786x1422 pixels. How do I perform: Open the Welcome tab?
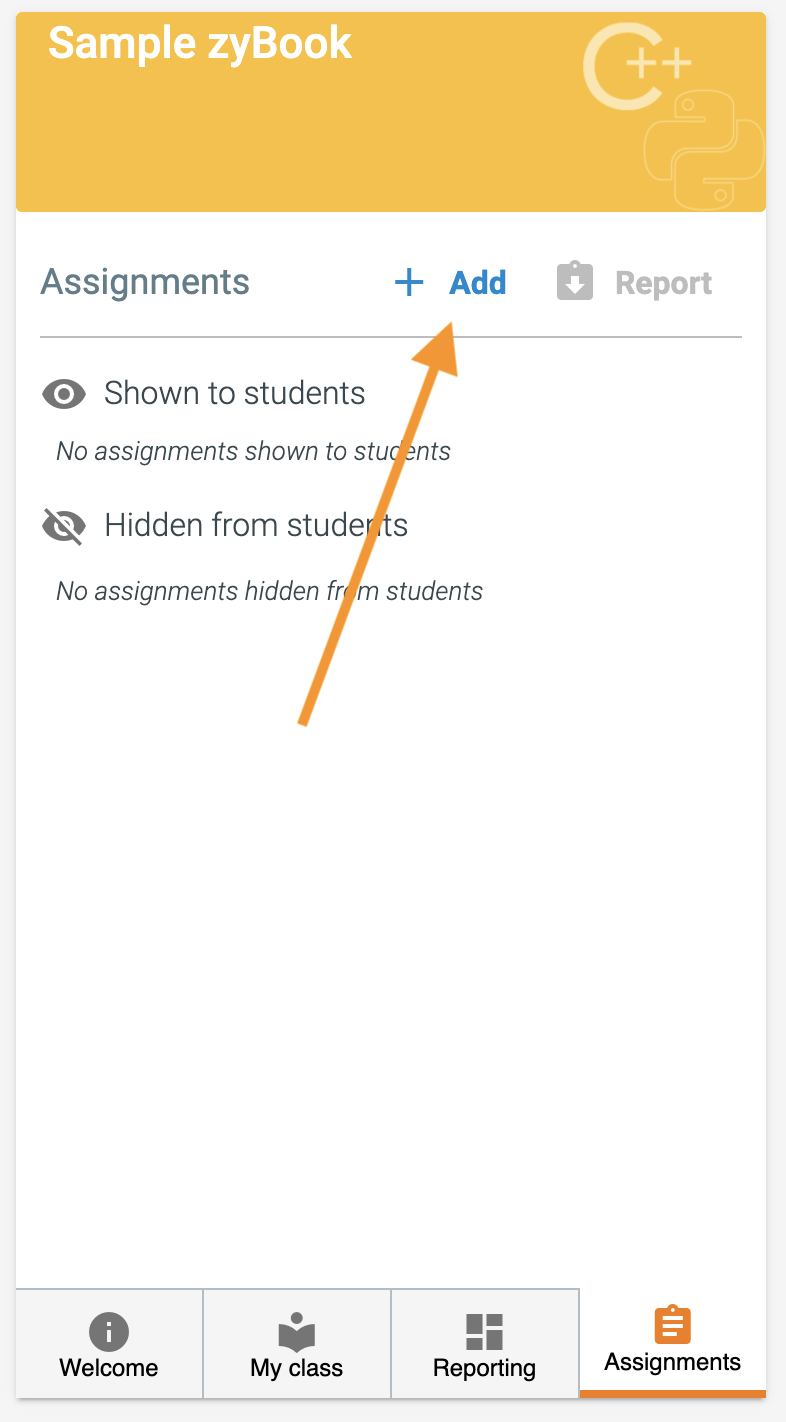(x=109, y=1344)
